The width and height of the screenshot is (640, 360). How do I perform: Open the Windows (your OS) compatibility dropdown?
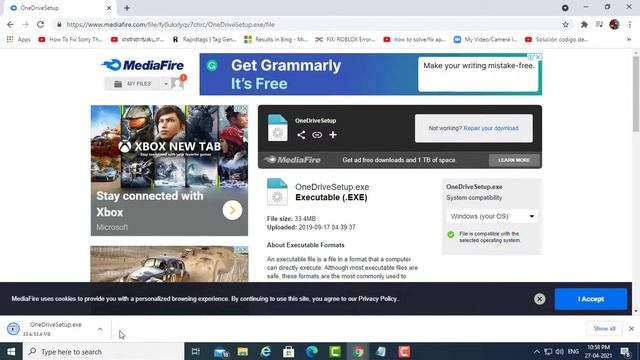click(491, 216)
